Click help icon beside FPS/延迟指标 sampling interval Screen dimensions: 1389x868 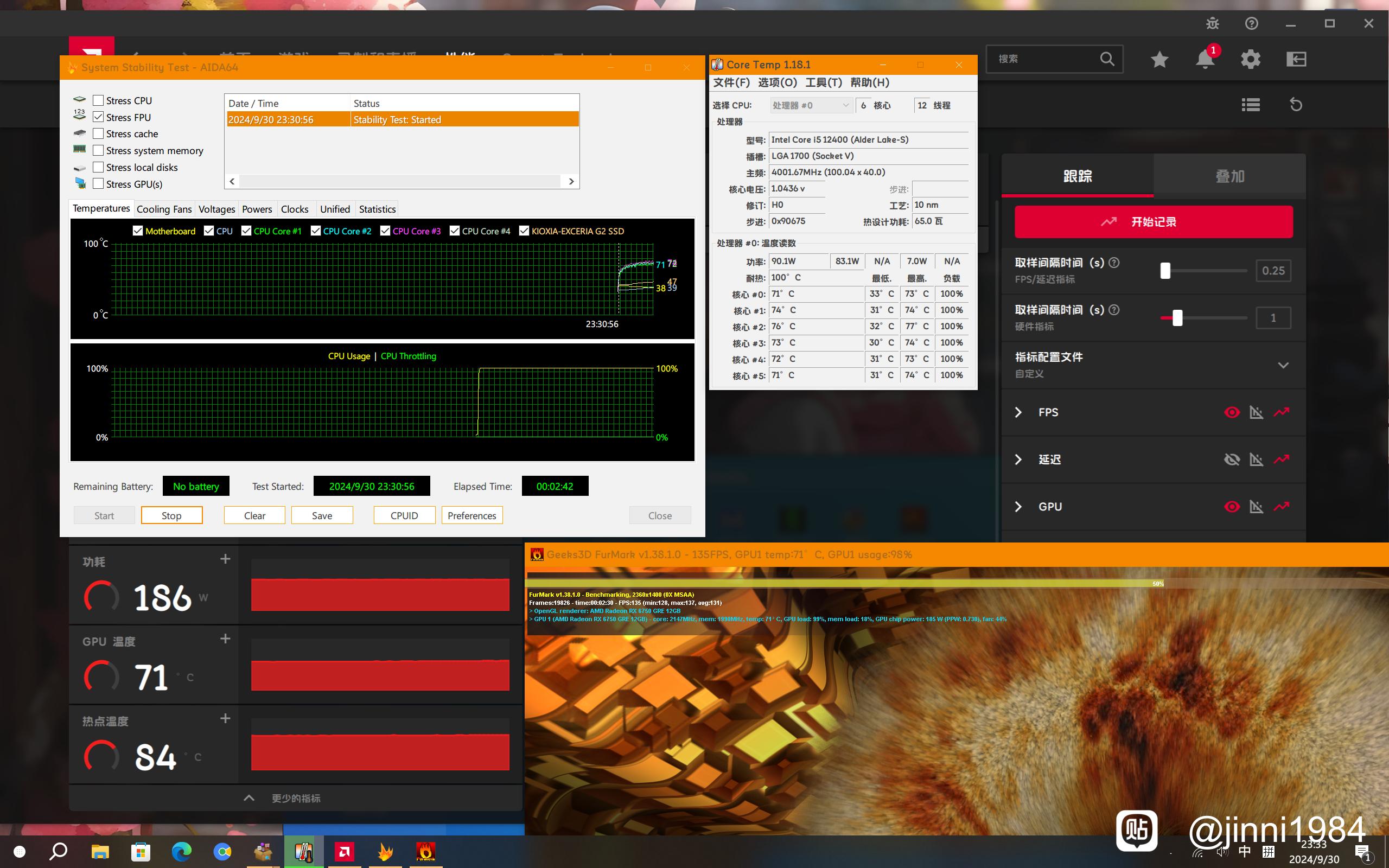1114,263
